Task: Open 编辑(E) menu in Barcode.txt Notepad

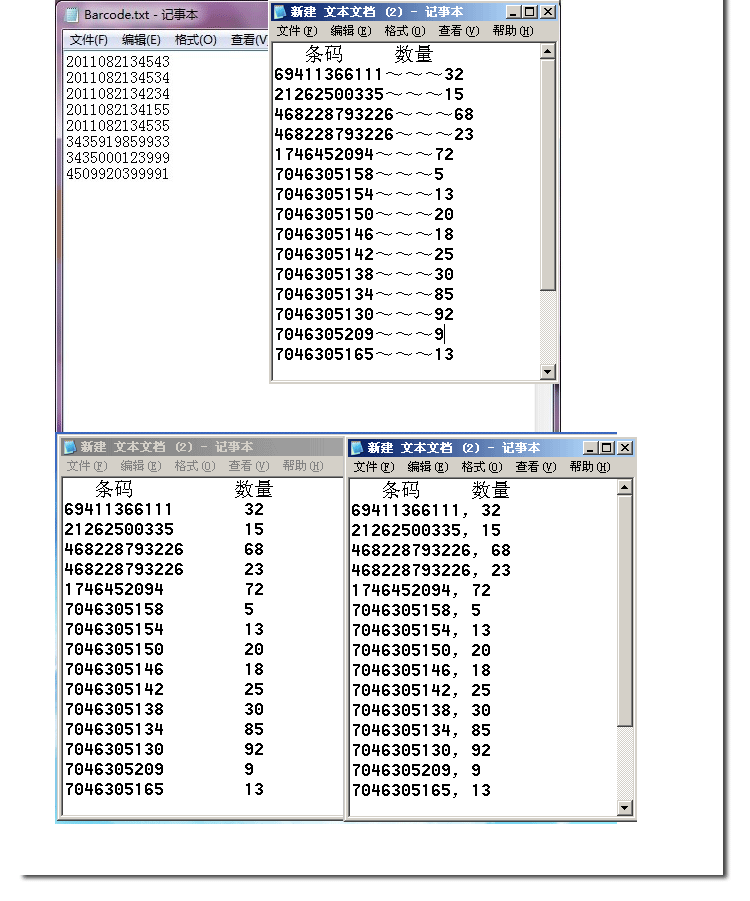Action: point(141,40)
